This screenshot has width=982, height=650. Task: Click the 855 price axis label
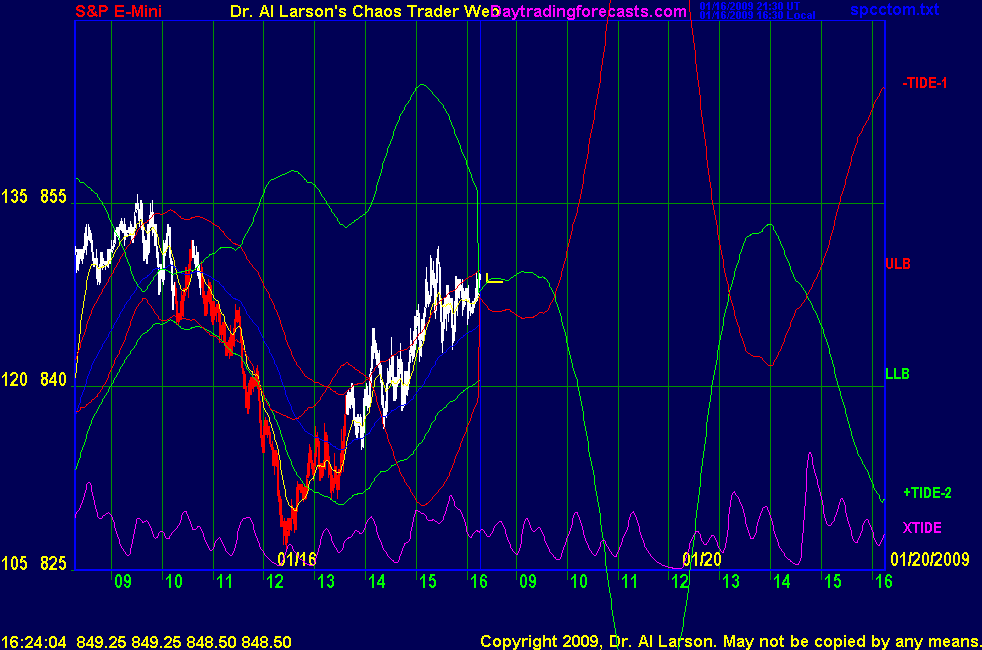[x=53, y=197]
